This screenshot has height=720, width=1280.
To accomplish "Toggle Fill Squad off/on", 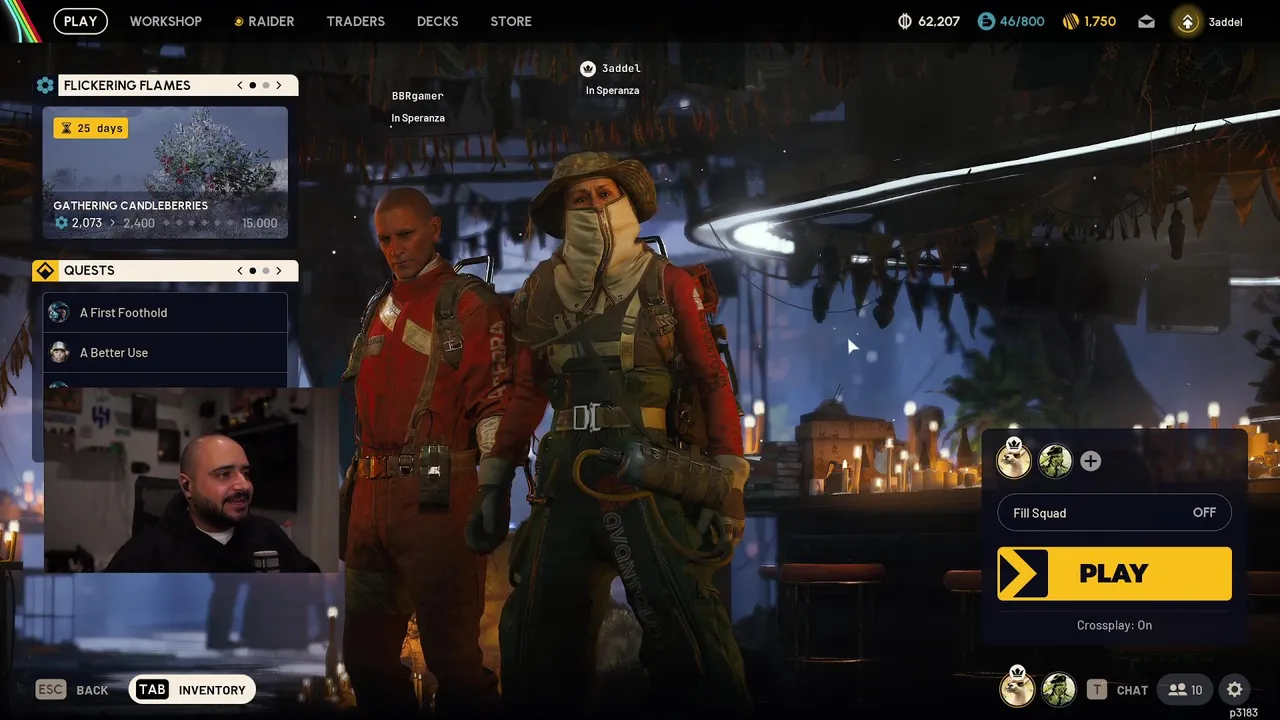I will tap(1114, 513).
